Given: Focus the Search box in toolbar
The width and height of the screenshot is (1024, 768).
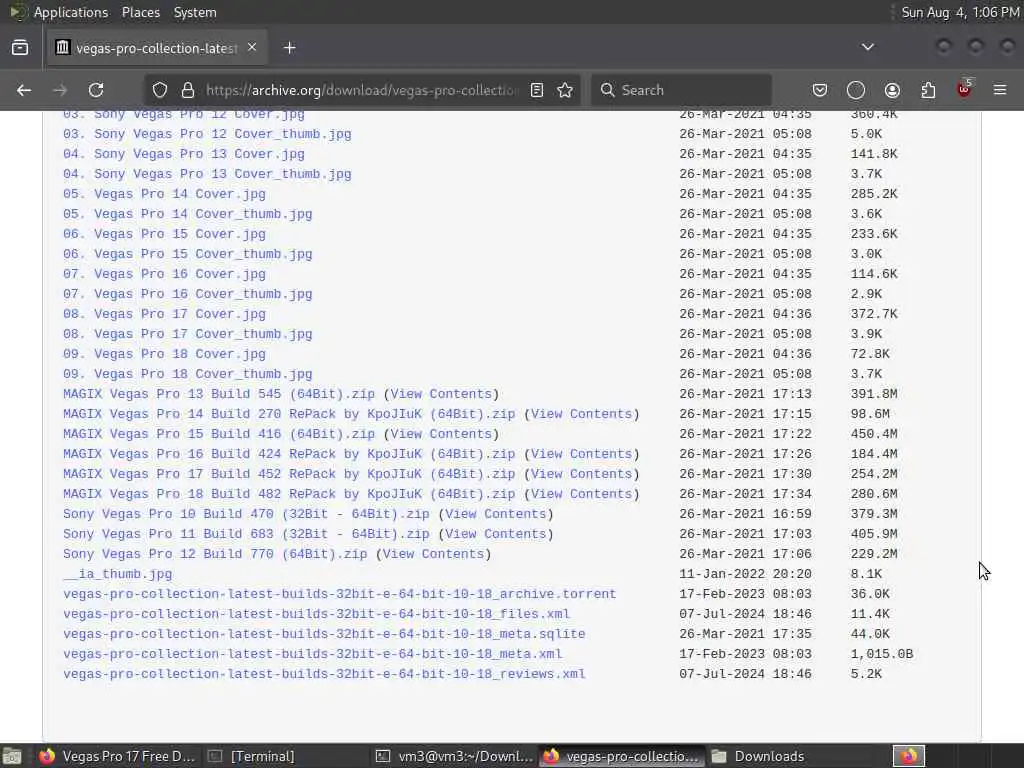Looking at the screenshot, I should tap(681, 90).
